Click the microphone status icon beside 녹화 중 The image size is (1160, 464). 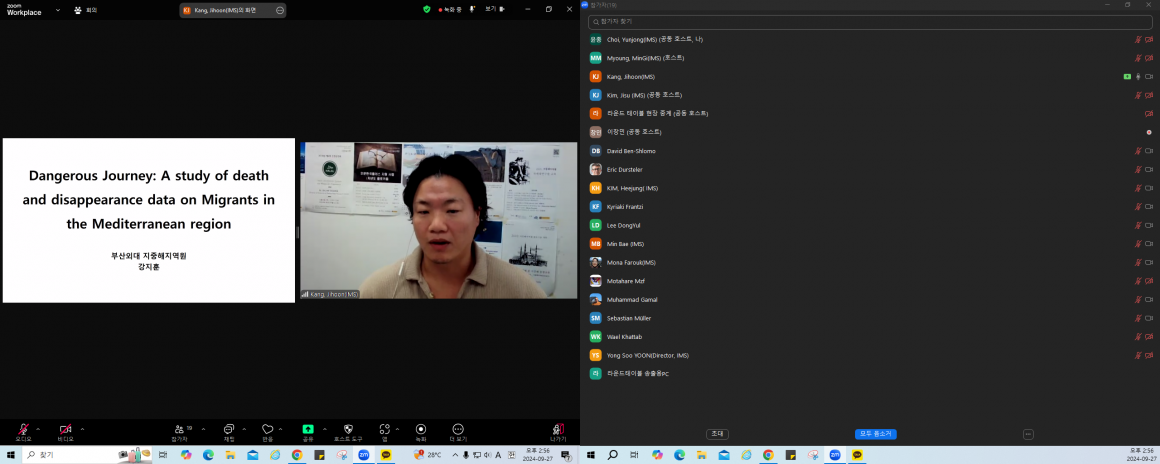[x=472, y=10]
